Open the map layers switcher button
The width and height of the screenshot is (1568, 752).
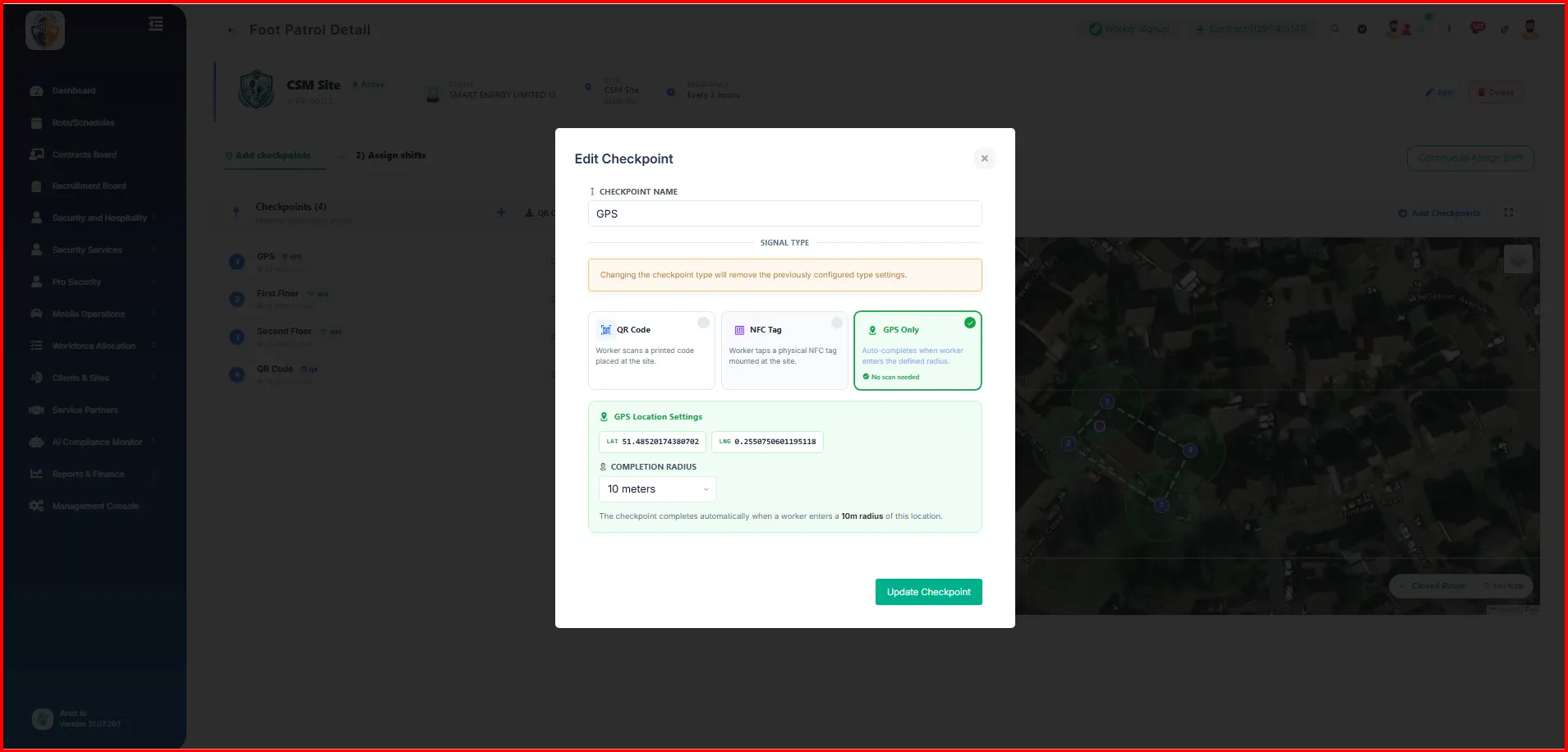[x=1518, y=259]
